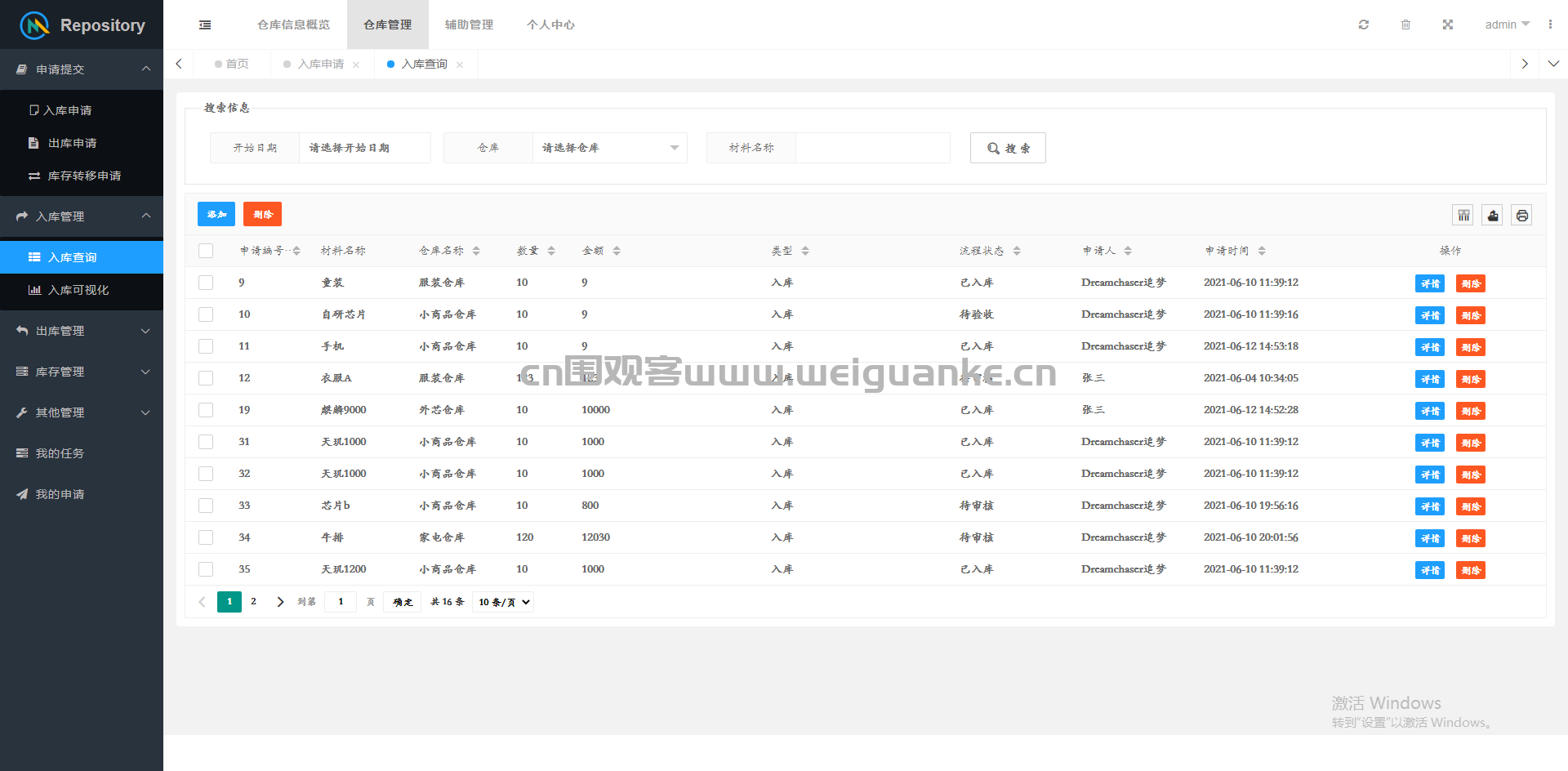Check the row for 牛排

(206, 537)
